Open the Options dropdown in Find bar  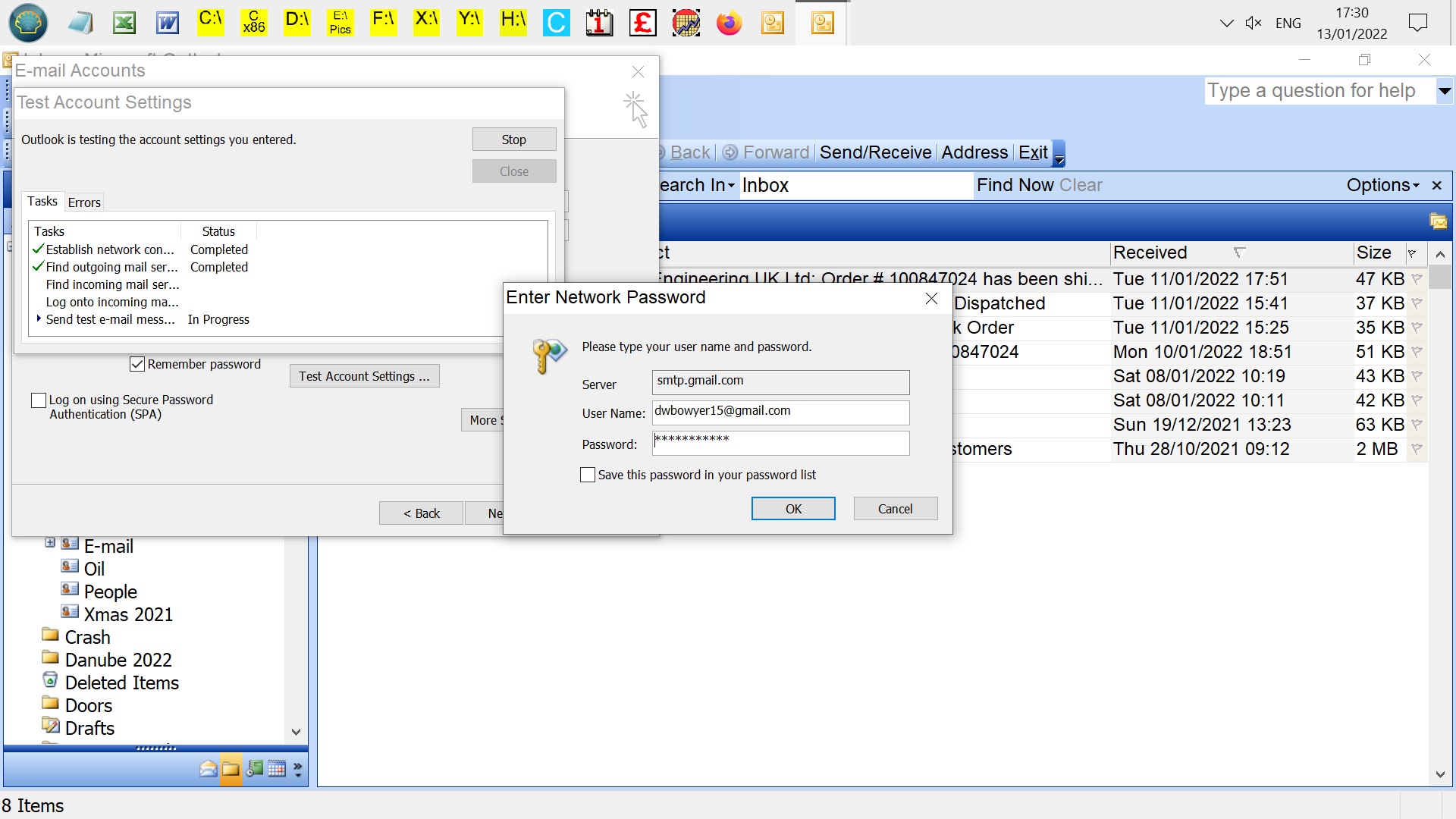1382,185
